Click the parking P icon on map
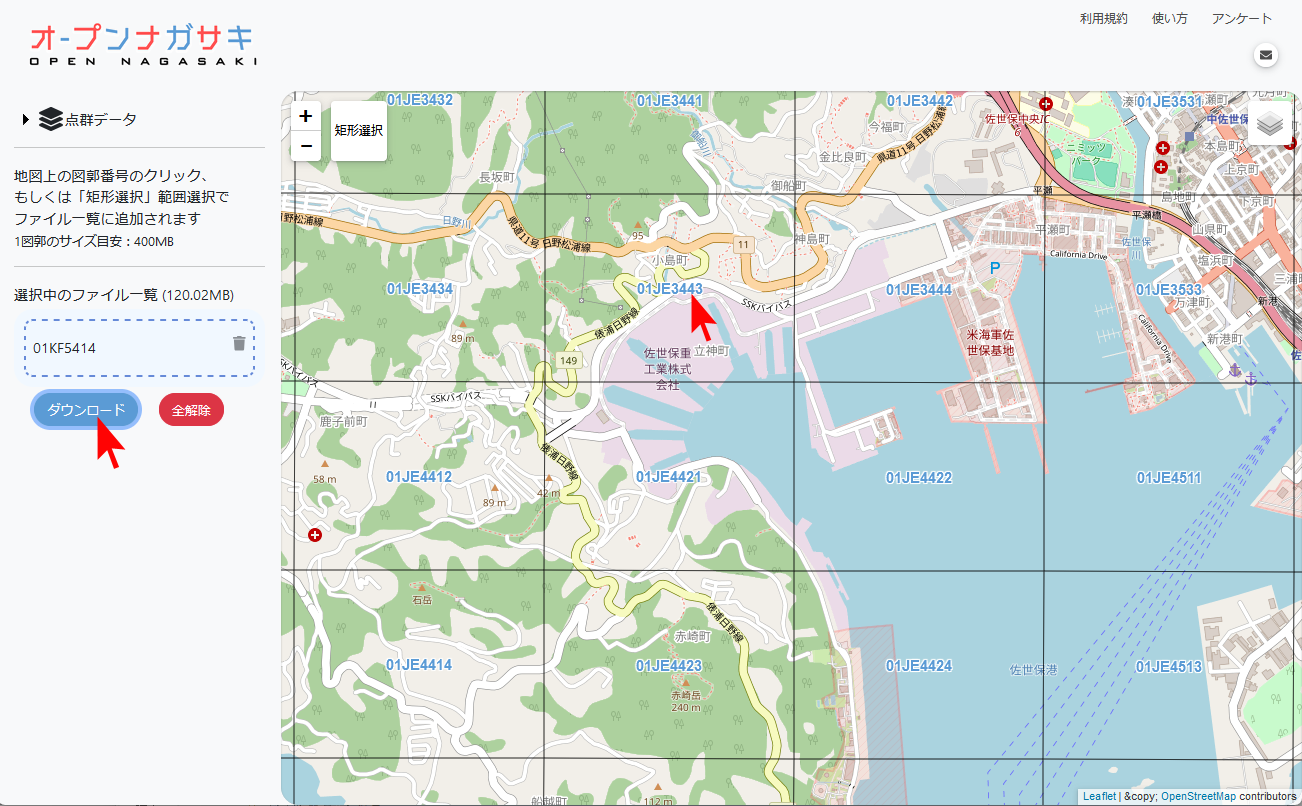1302x806 pixels. coord(994,268)
